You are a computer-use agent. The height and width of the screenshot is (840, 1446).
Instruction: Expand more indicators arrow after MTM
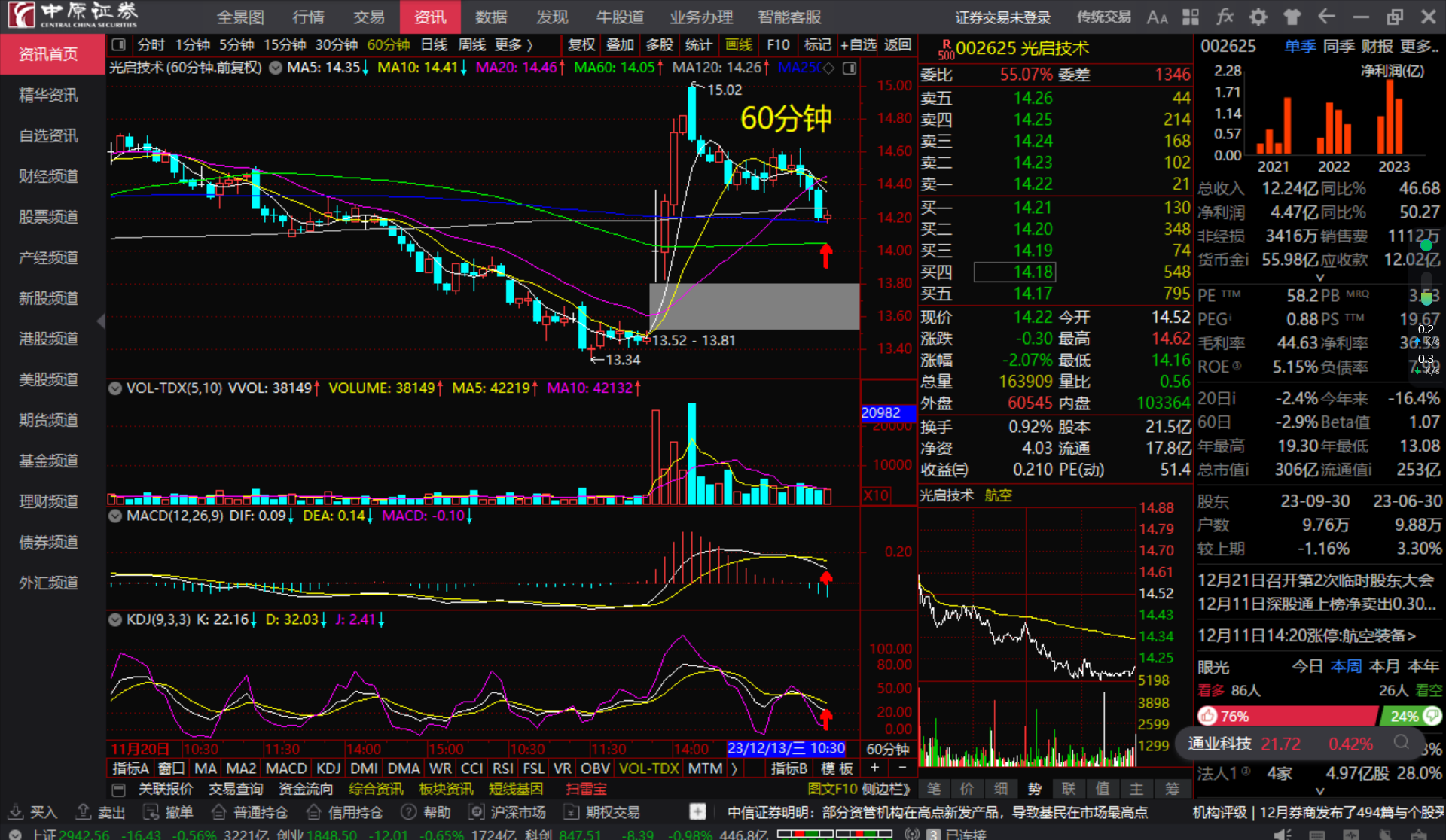(x=734, y=768)
